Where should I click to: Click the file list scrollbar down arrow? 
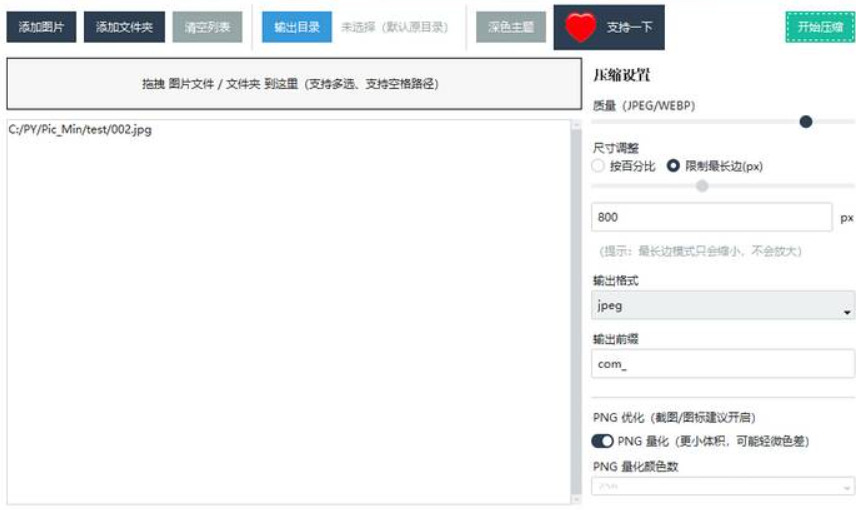click(x=576, y=499)
